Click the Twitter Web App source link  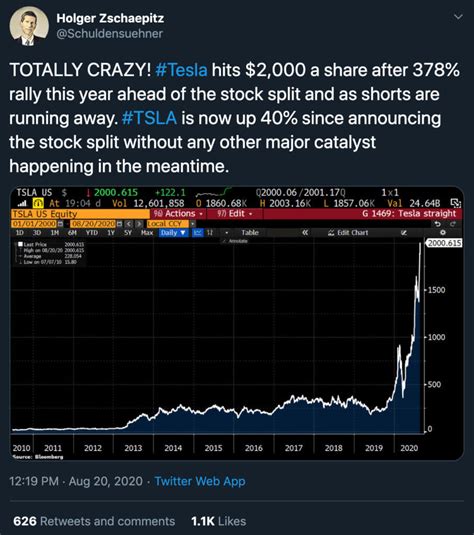200,481
